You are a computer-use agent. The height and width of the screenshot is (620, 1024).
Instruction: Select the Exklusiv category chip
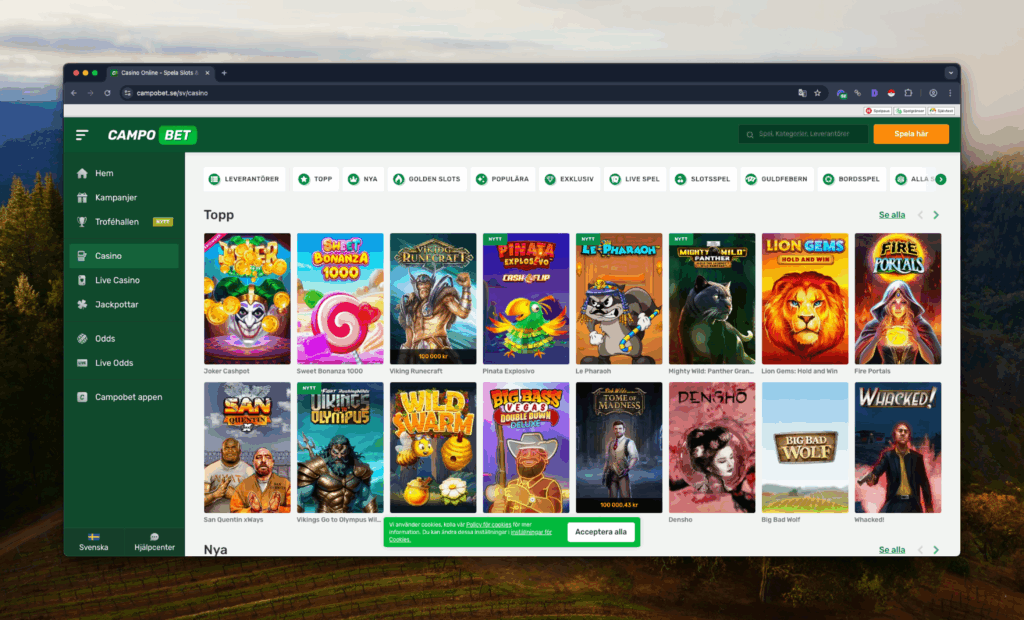pos(569,179)
